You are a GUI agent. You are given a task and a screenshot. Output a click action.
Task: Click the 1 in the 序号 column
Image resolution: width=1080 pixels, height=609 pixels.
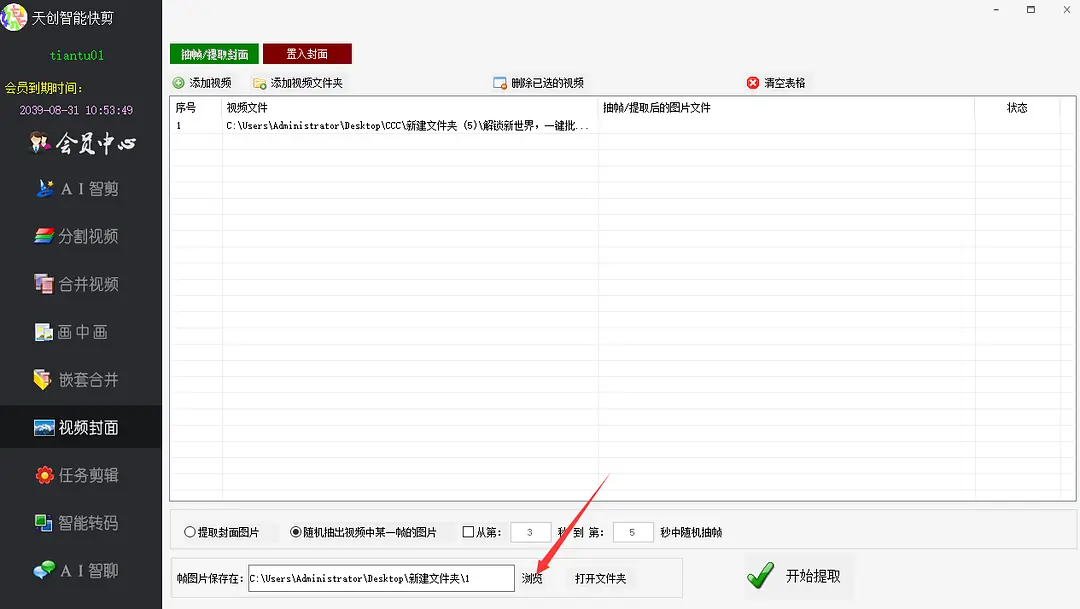coord(178,125)
